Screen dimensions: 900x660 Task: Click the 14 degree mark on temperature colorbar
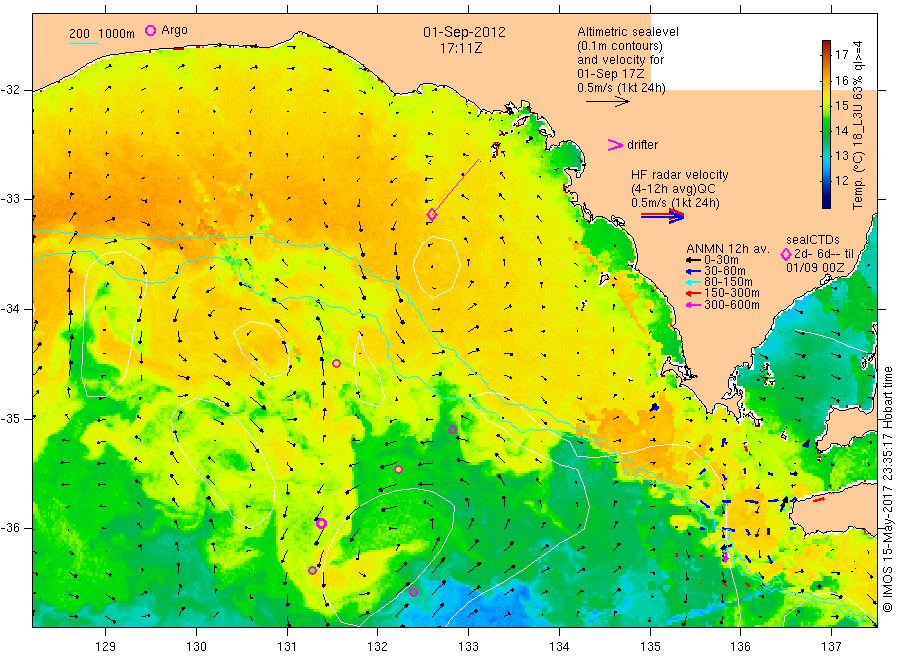(841, 130)
